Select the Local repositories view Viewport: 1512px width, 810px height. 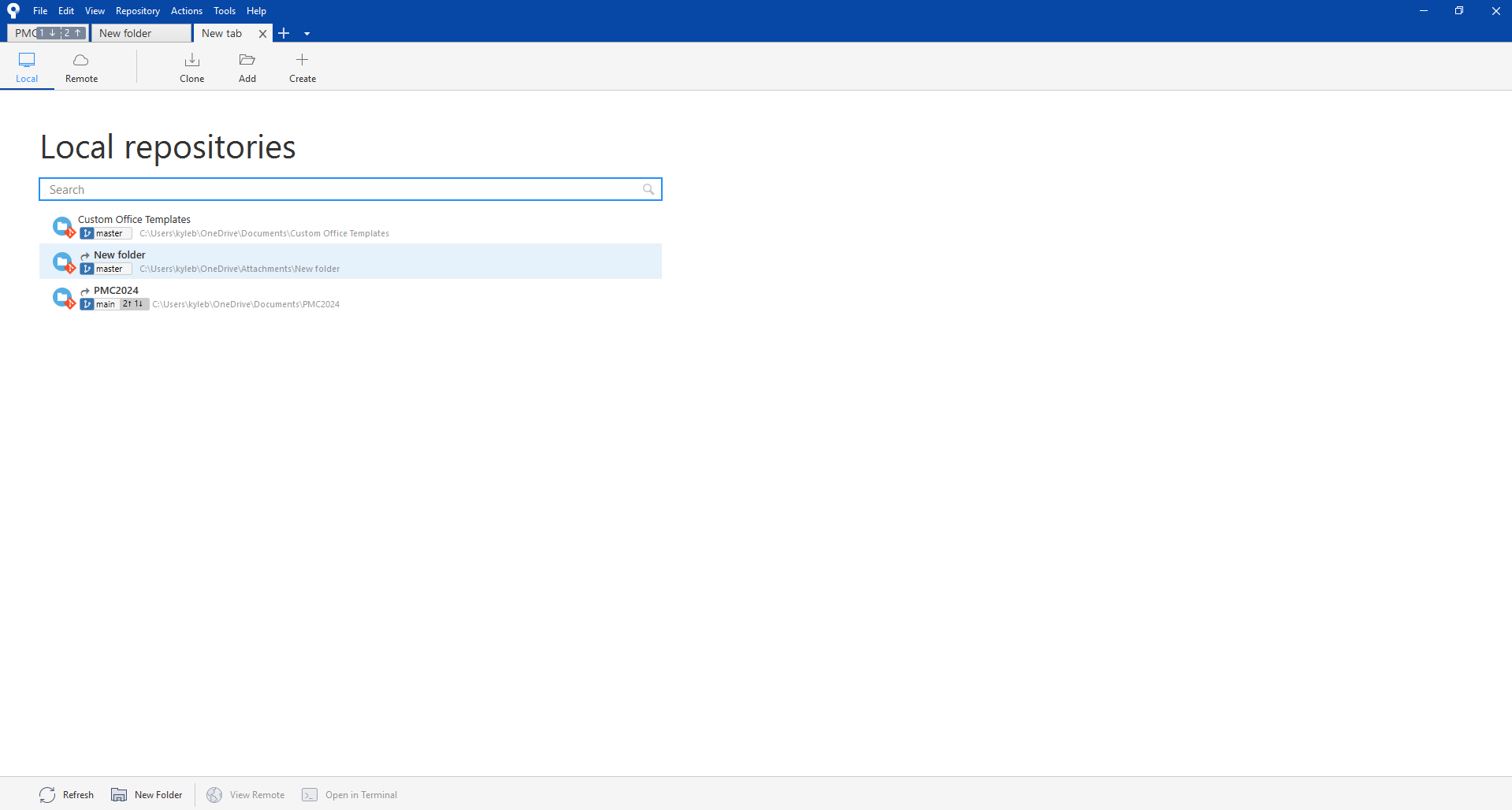point(27,68)
